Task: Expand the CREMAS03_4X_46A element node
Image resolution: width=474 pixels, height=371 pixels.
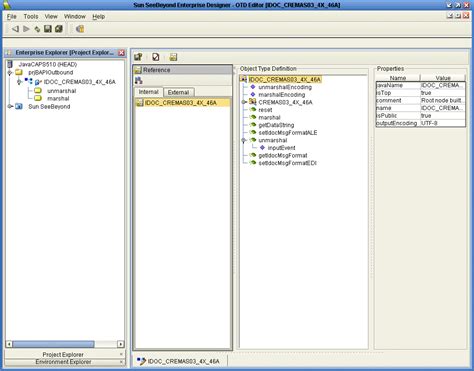Action: coord(244,102)
